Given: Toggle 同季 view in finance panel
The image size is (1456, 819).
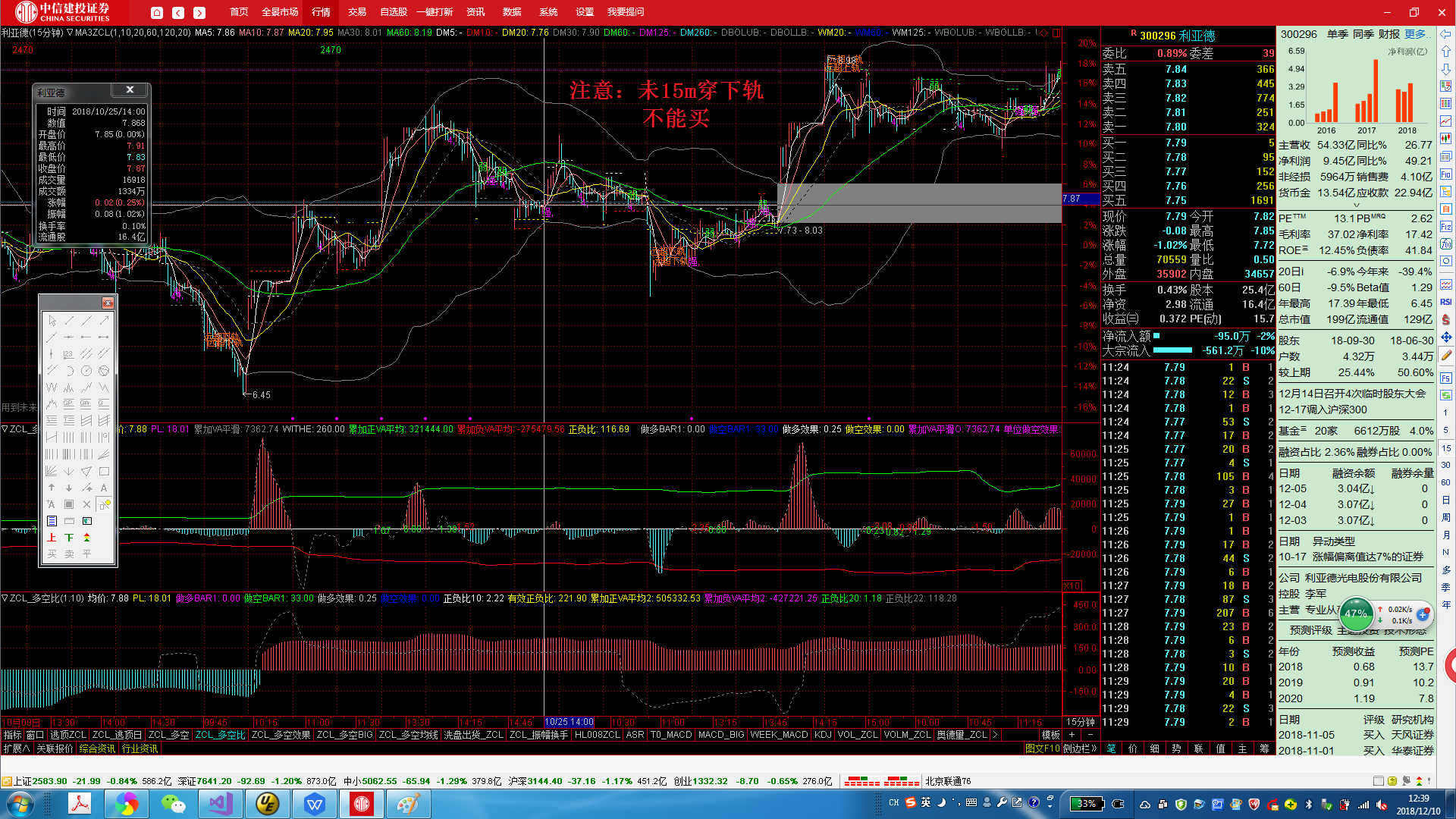Looking at the screenshot, I should tap(1363, 34).
